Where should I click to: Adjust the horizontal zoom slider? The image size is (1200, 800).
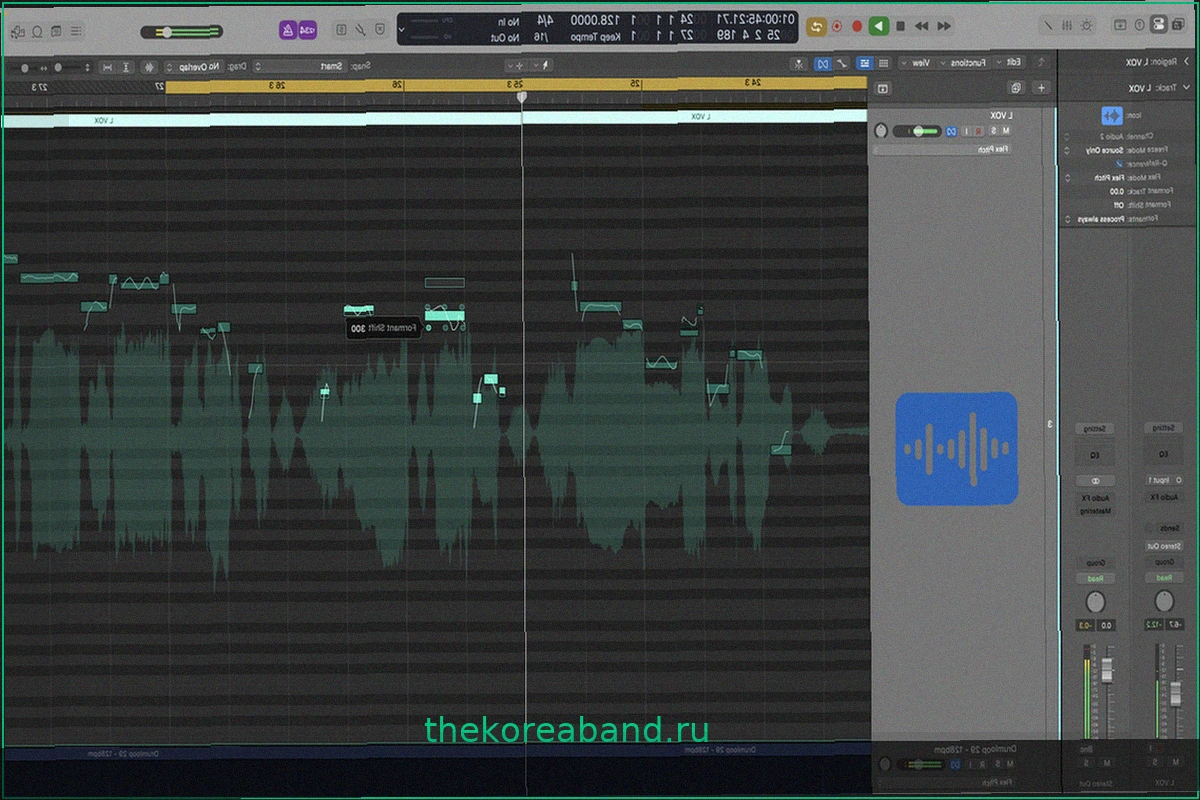25,66
